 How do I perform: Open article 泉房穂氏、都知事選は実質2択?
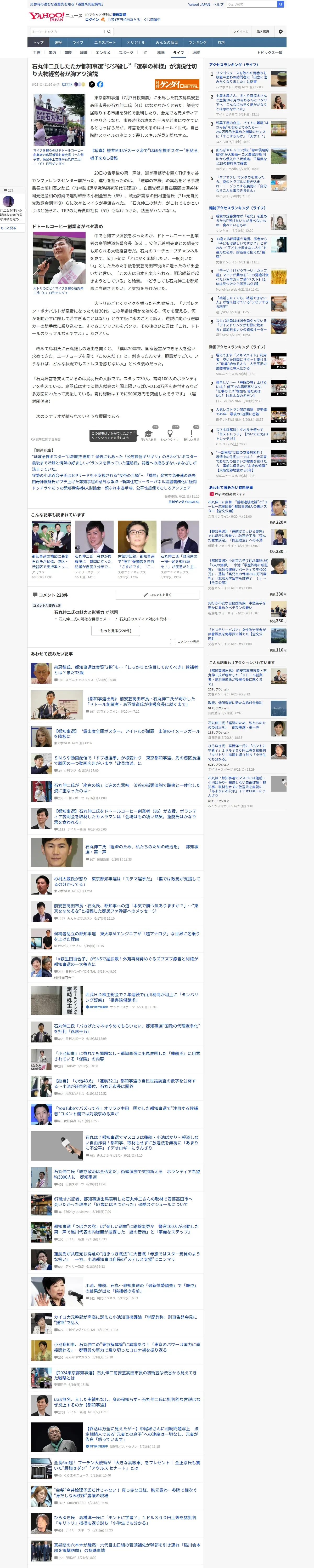126,670
